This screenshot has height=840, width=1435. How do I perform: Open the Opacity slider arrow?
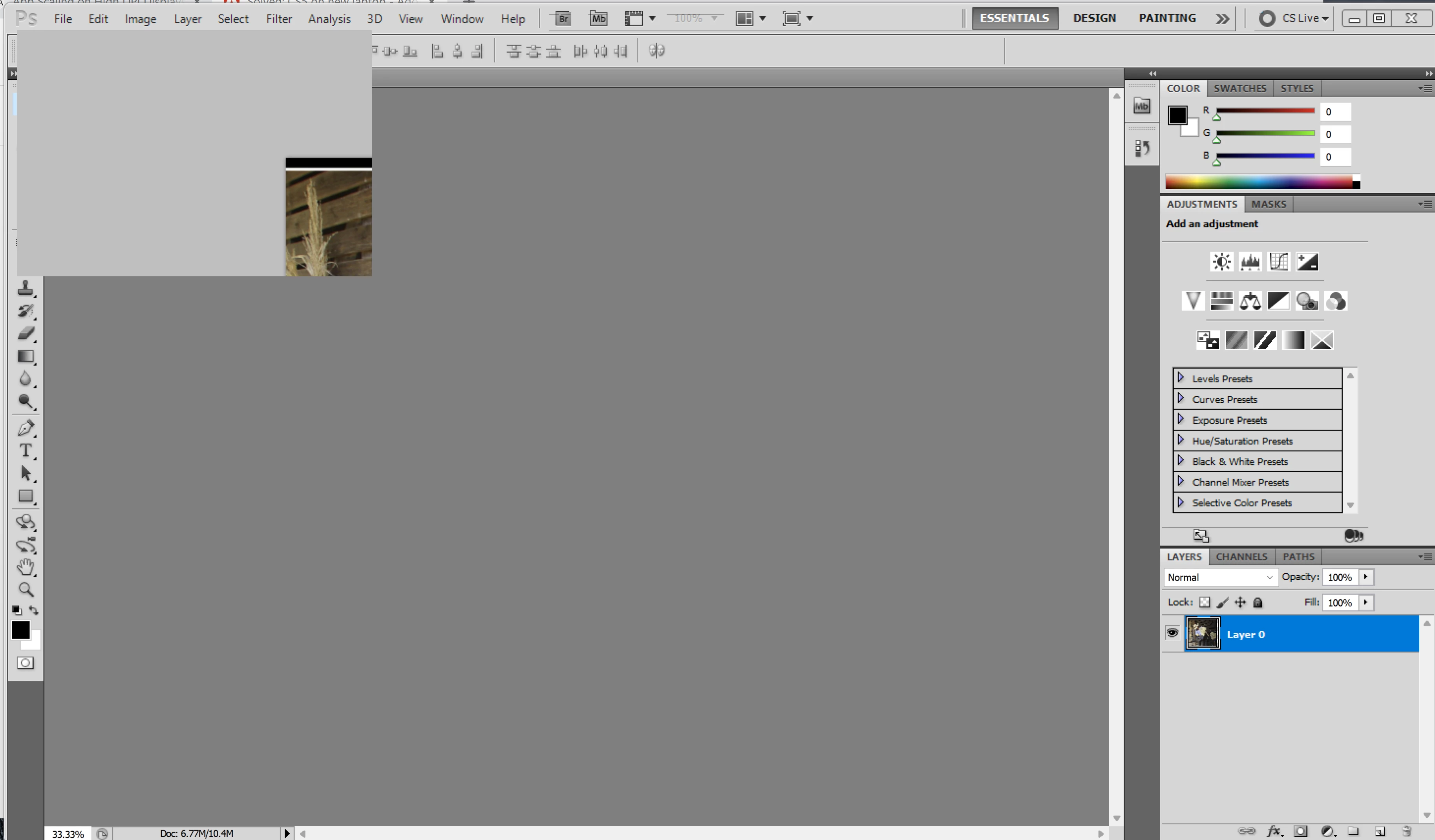tap(1366, 577)
